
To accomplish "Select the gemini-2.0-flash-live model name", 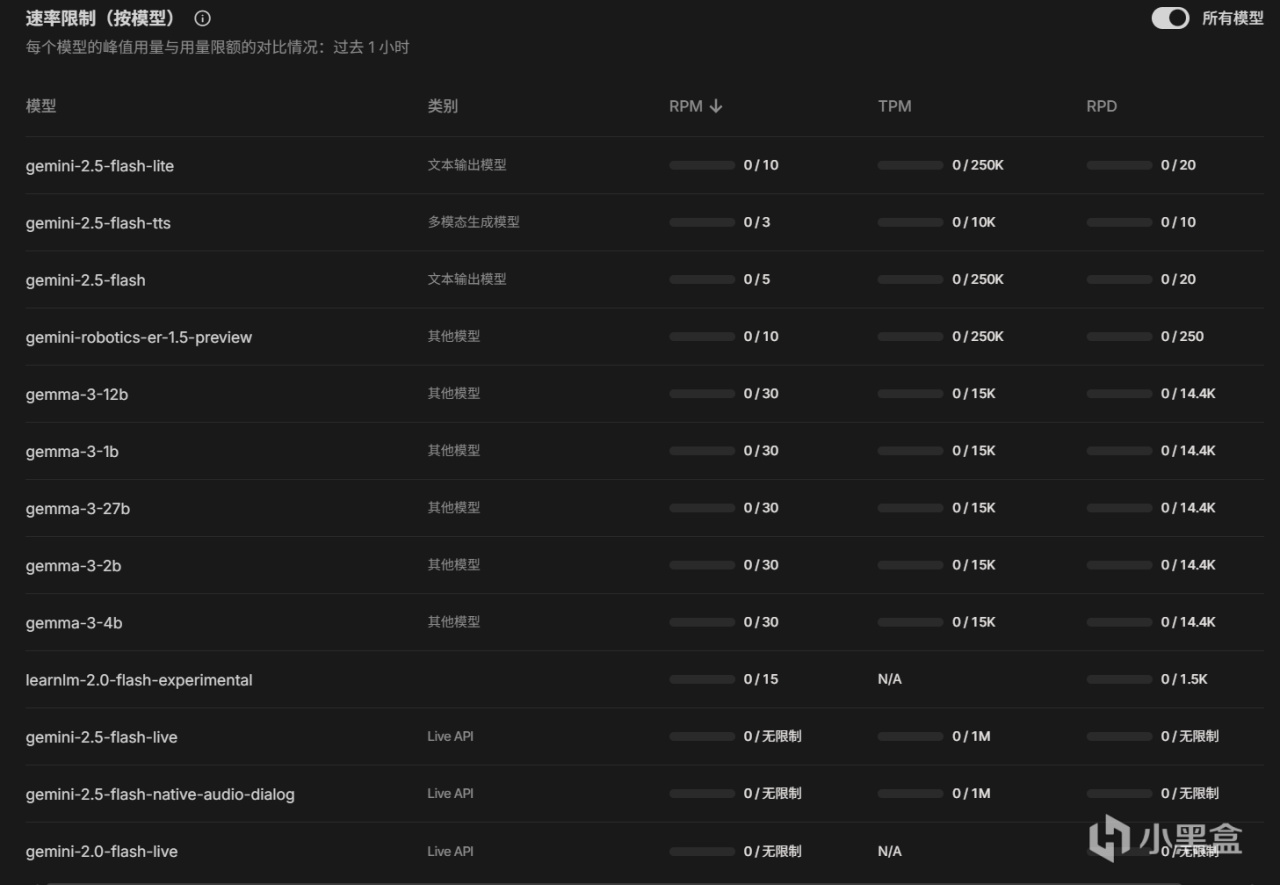I will 102,851.
